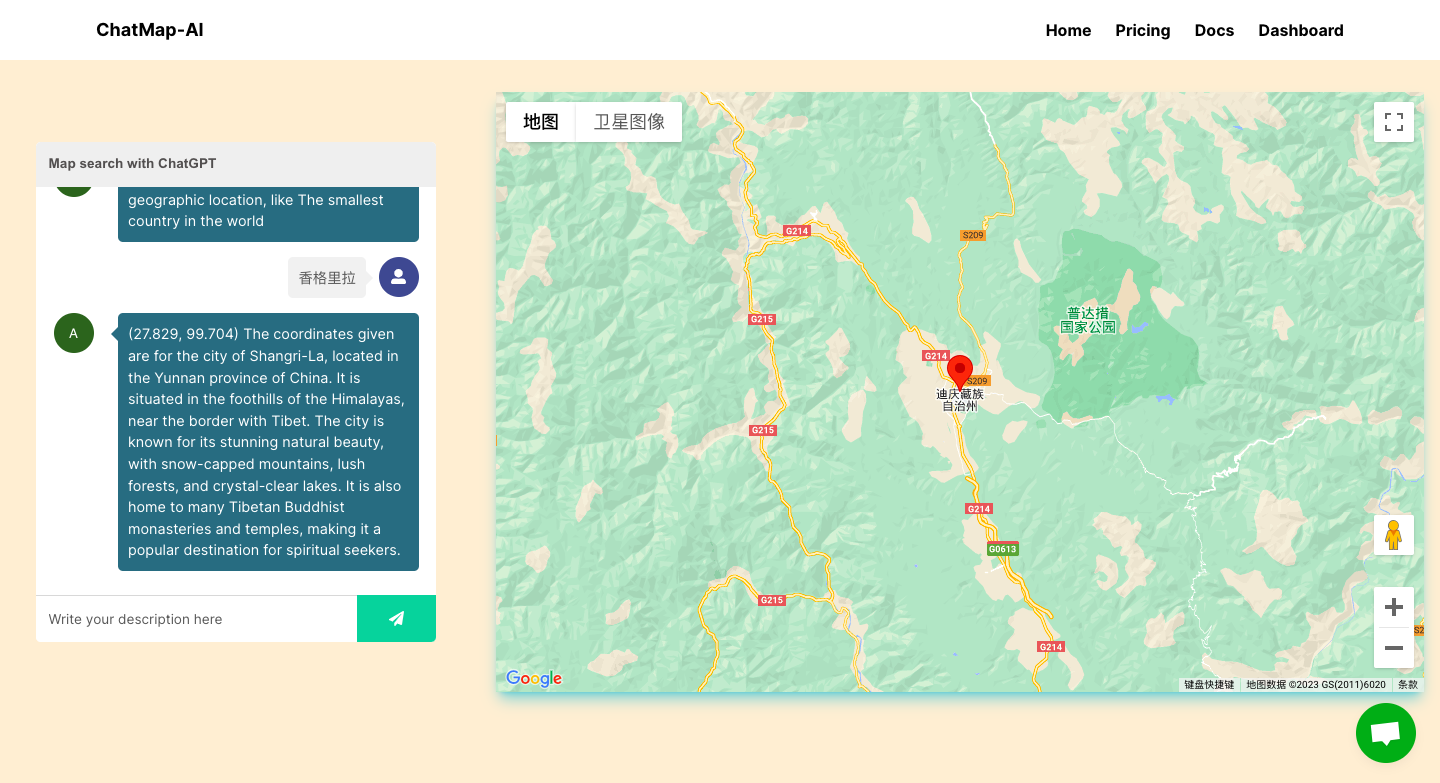The width and height of the screenshot is (1440, 783).
Task: Toggle fullscreen map view
Action: coord(1394,122)
